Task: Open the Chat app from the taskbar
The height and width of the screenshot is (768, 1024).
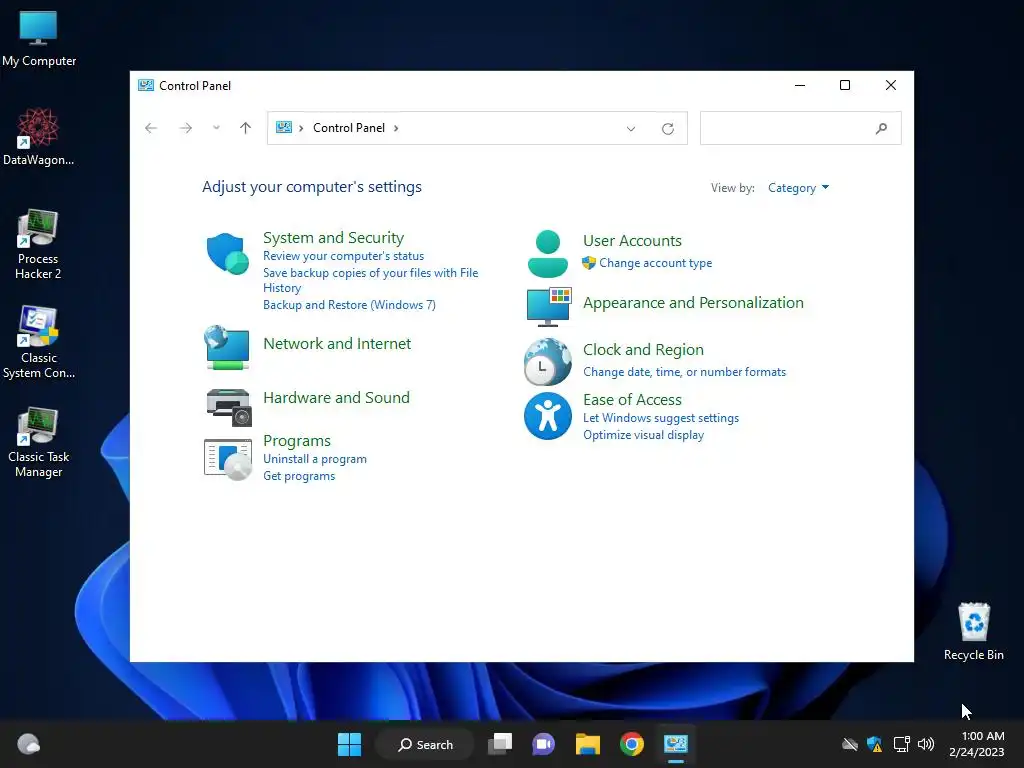Action: coord(543,744)
